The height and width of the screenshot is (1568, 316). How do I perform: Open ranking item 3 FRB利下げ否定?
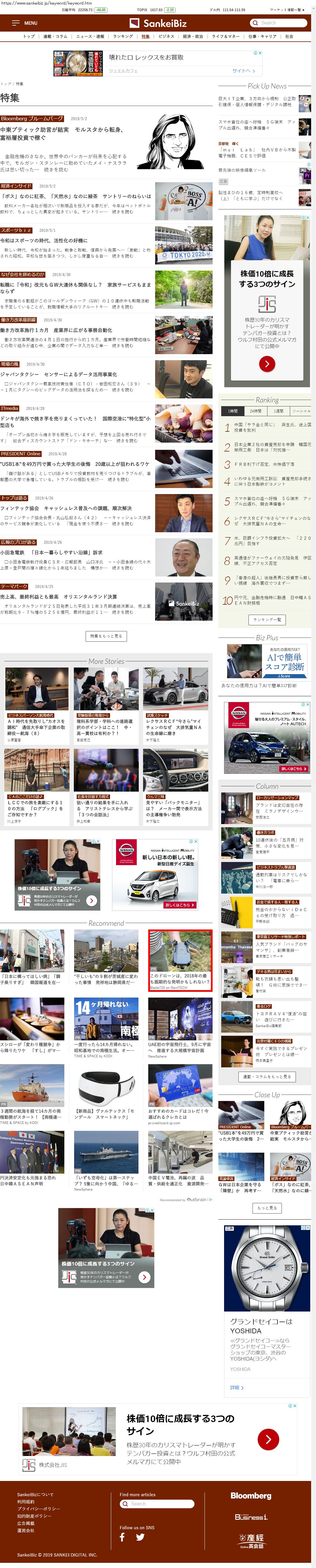pyautogui.click(x=264, y=464)
